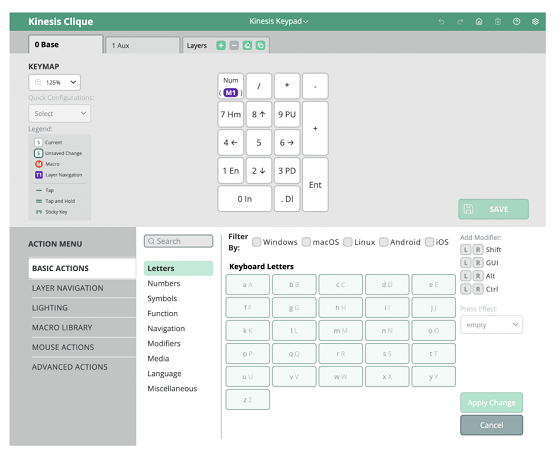Image resolution: width=560 pixels, height=457 pixels.
Task: Select Numbers category
Action: [164, 283]
